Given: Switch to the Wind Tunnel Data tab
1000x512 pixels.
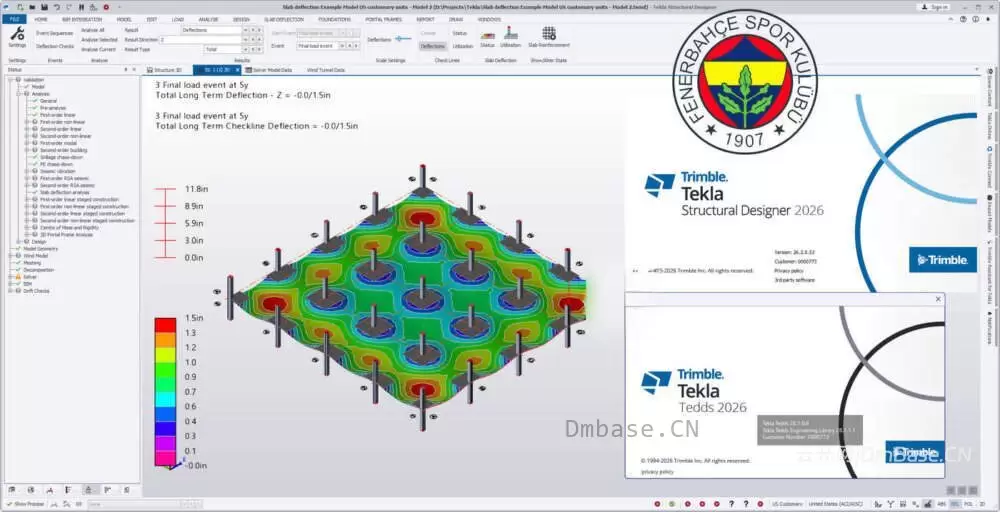Looking at the screenshot, I should pos(327,69).
